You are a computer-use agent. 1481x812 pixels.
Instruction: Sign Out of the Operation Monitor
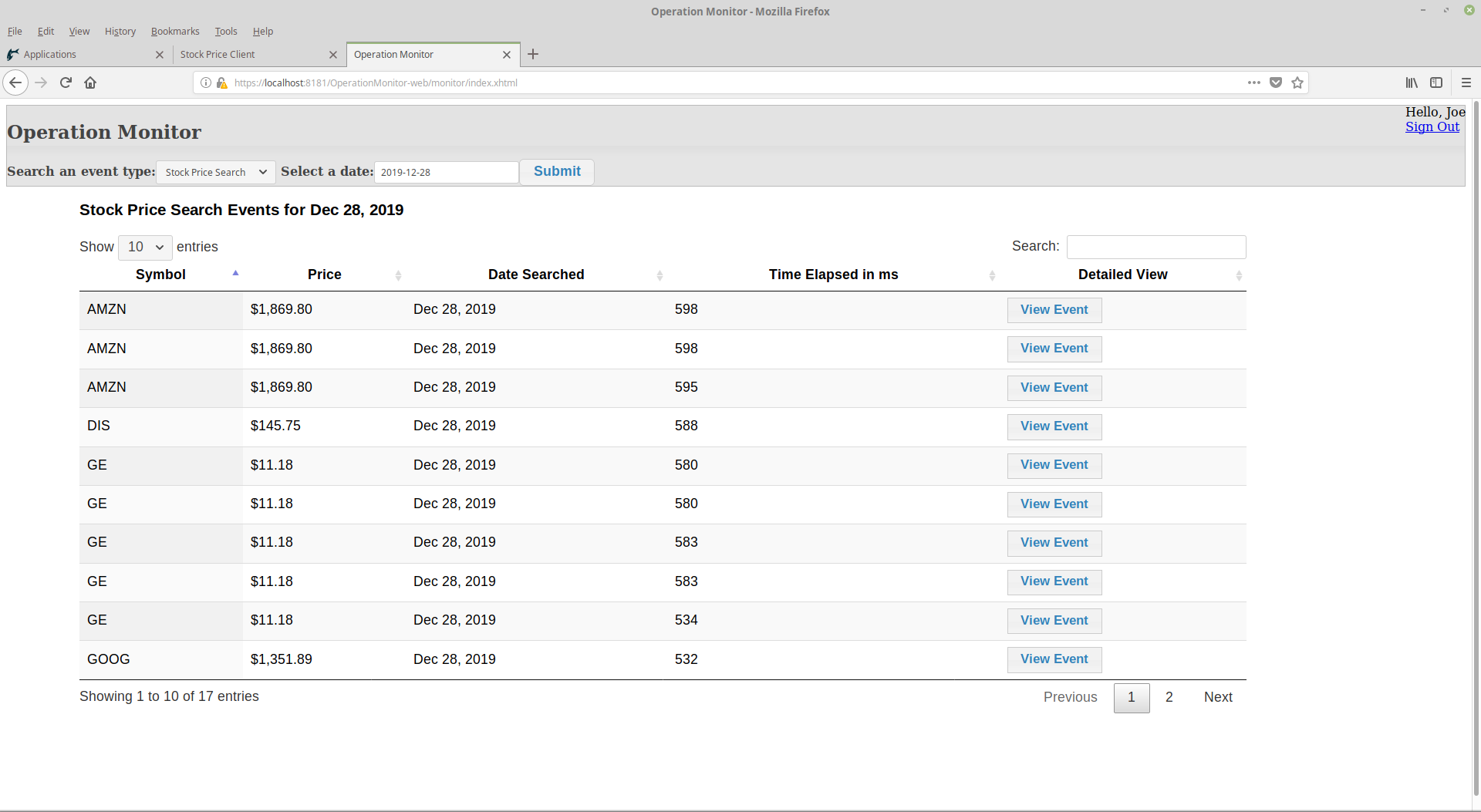pos(1432,126)
